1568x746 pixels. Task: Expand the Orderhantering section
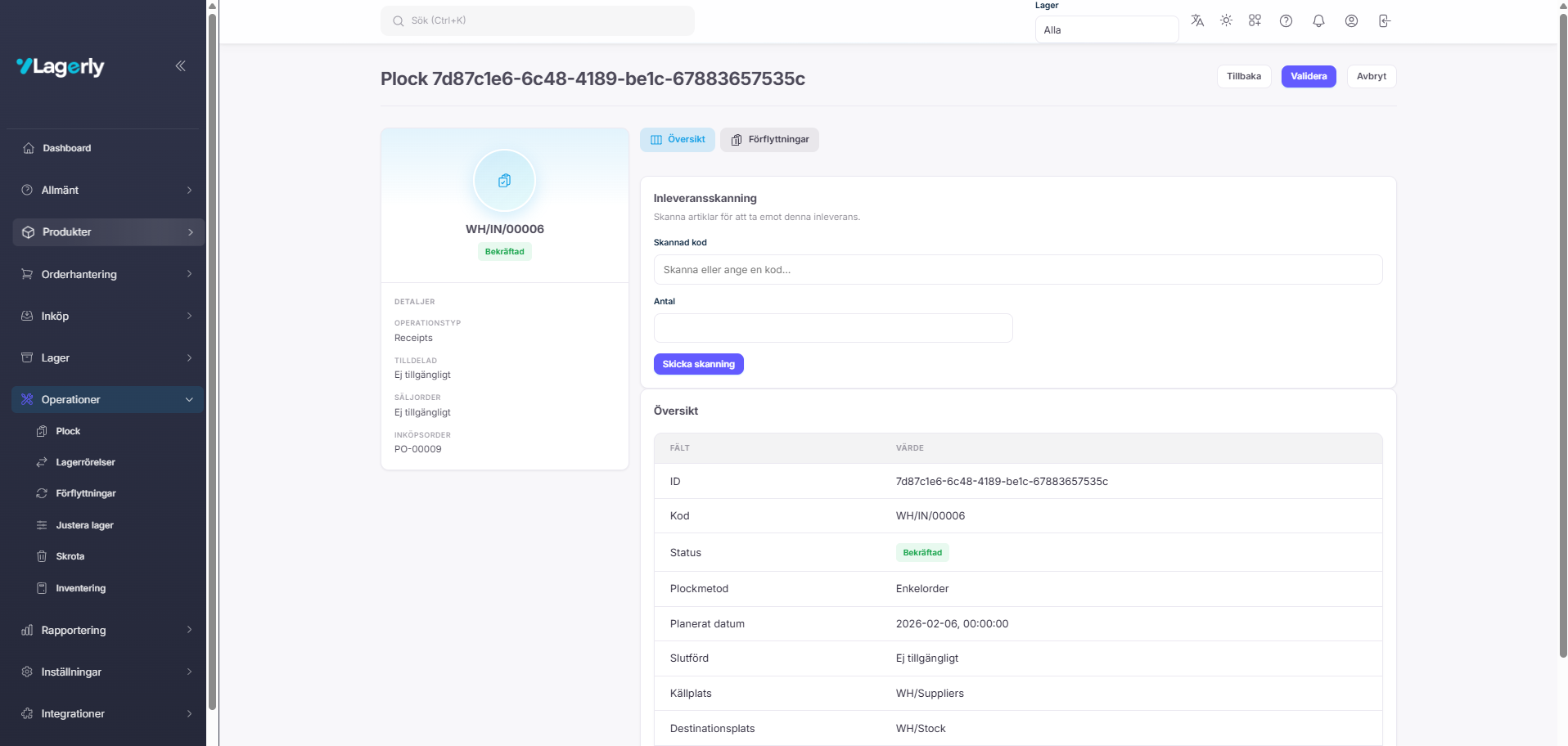79,274
